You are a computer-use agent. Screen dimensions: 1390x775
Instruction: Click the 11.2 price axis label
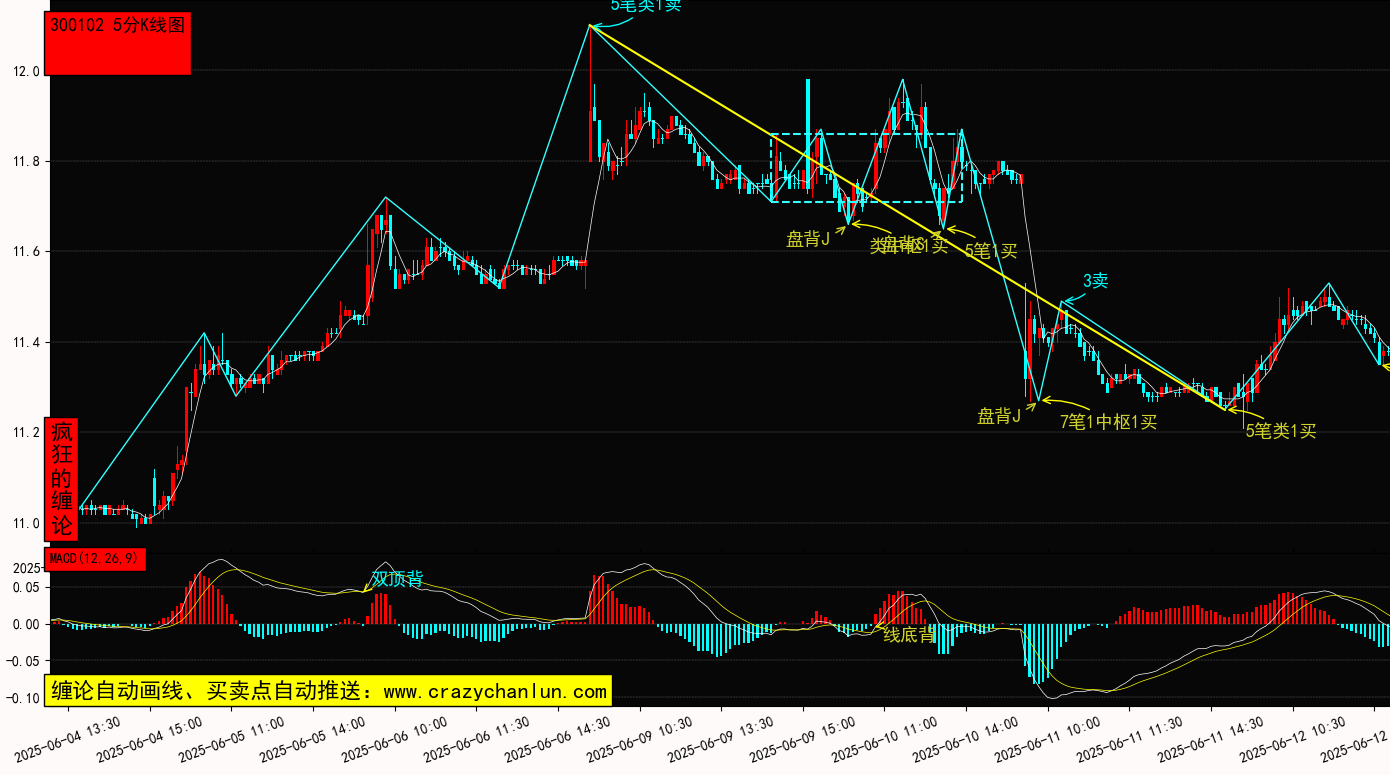coord(25,432)
